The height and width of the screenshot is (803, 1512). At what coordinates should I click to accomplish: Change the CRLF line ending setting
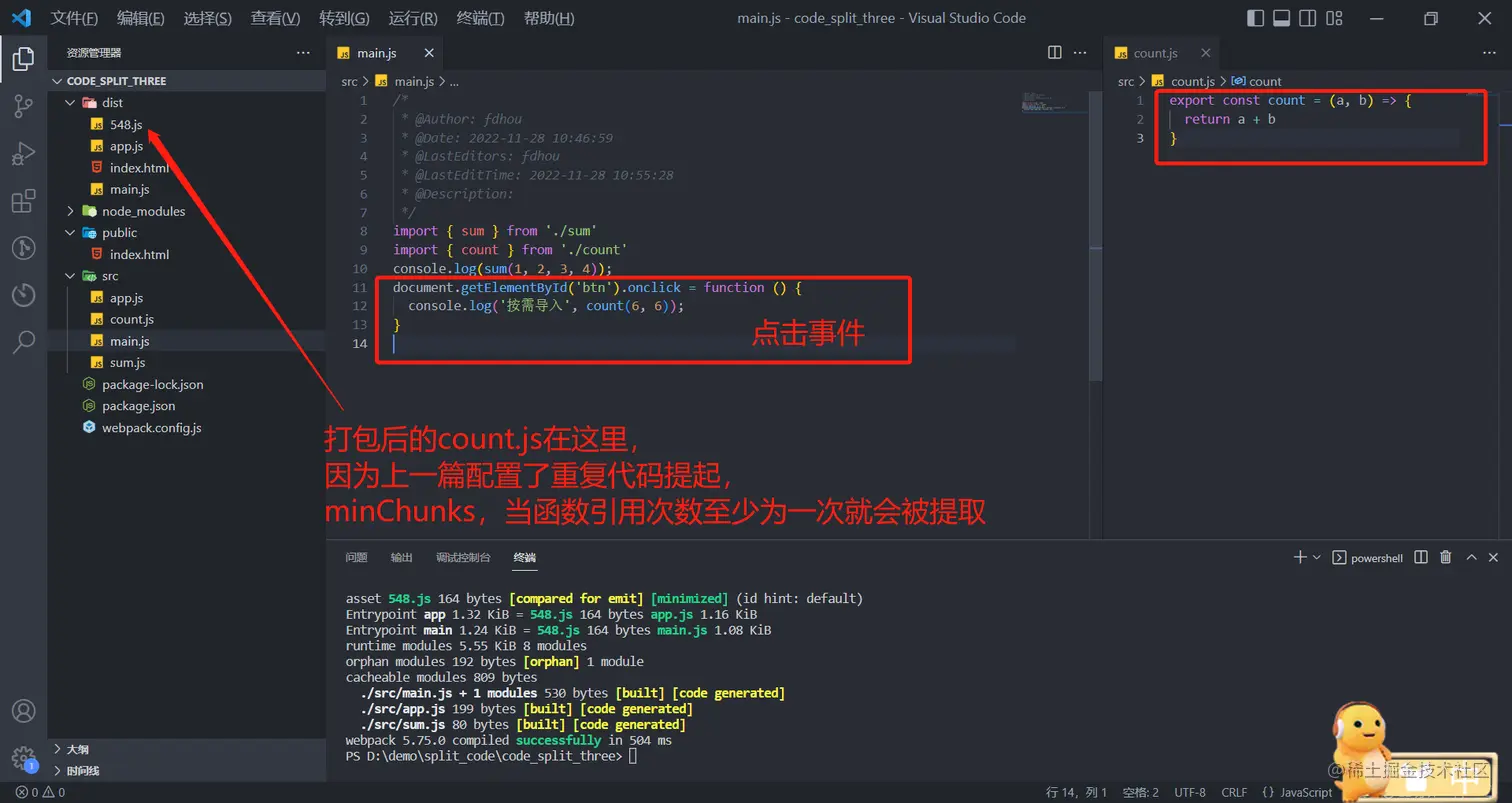(x=1234, y=793)
